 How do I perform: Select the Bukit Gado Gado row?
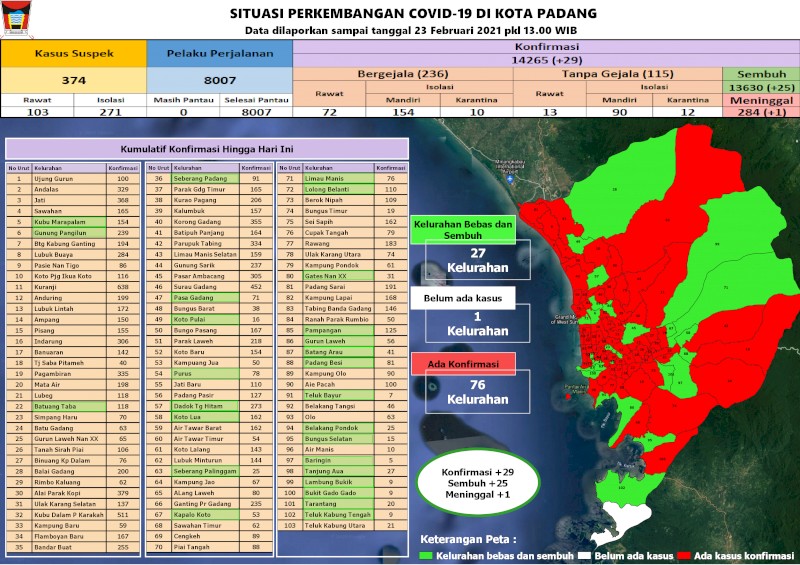(342, 493)
